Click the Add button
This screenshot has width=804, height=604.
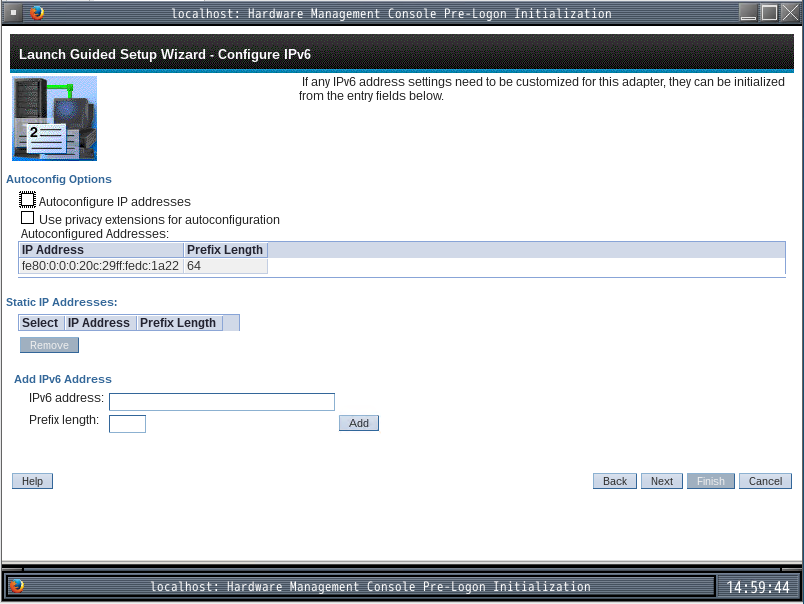pos(359,423)
